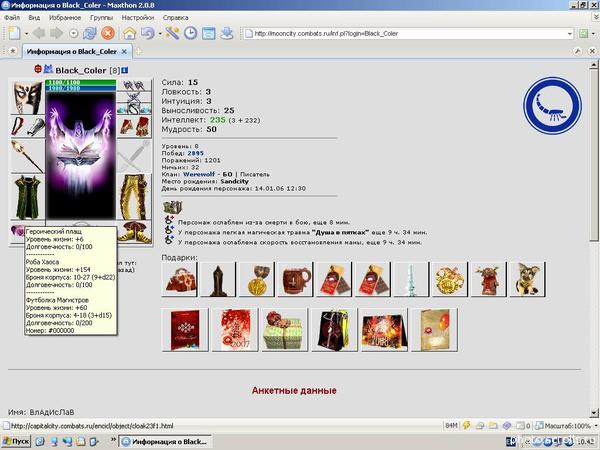600x450 pixels.
Task: Click the Анкетные данные heading
Action: (x=294, y=391)
